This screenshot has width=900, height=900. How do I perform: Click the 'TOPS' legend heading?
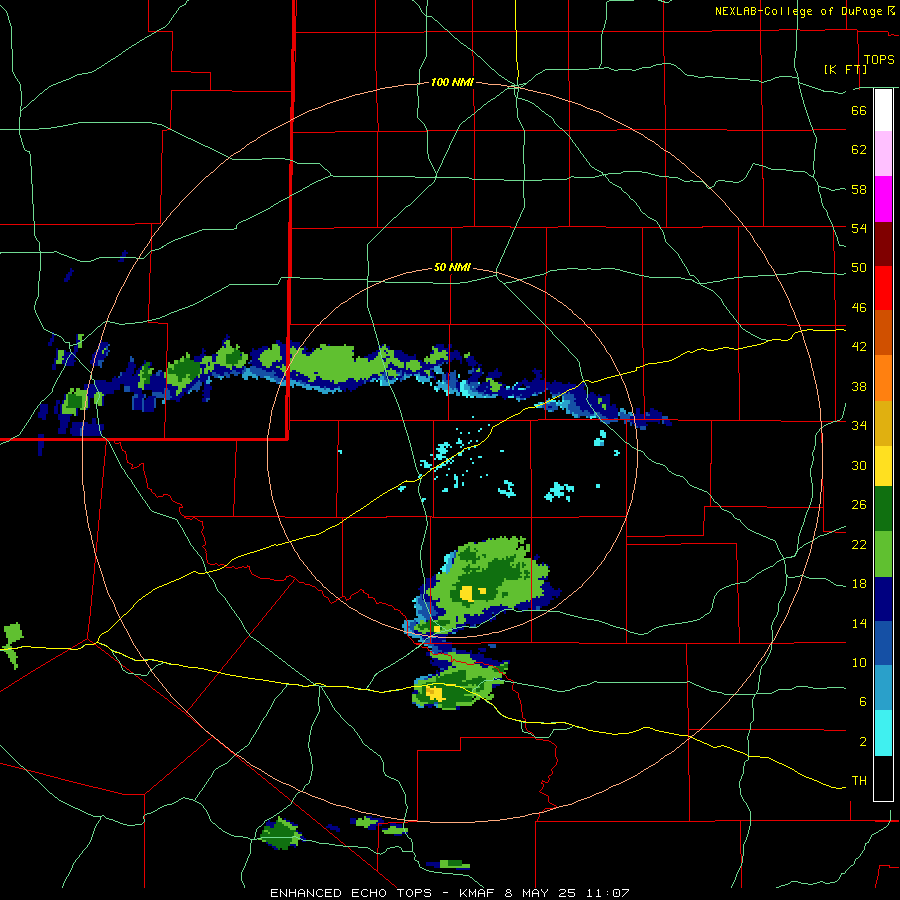click(x=879, y=60)
